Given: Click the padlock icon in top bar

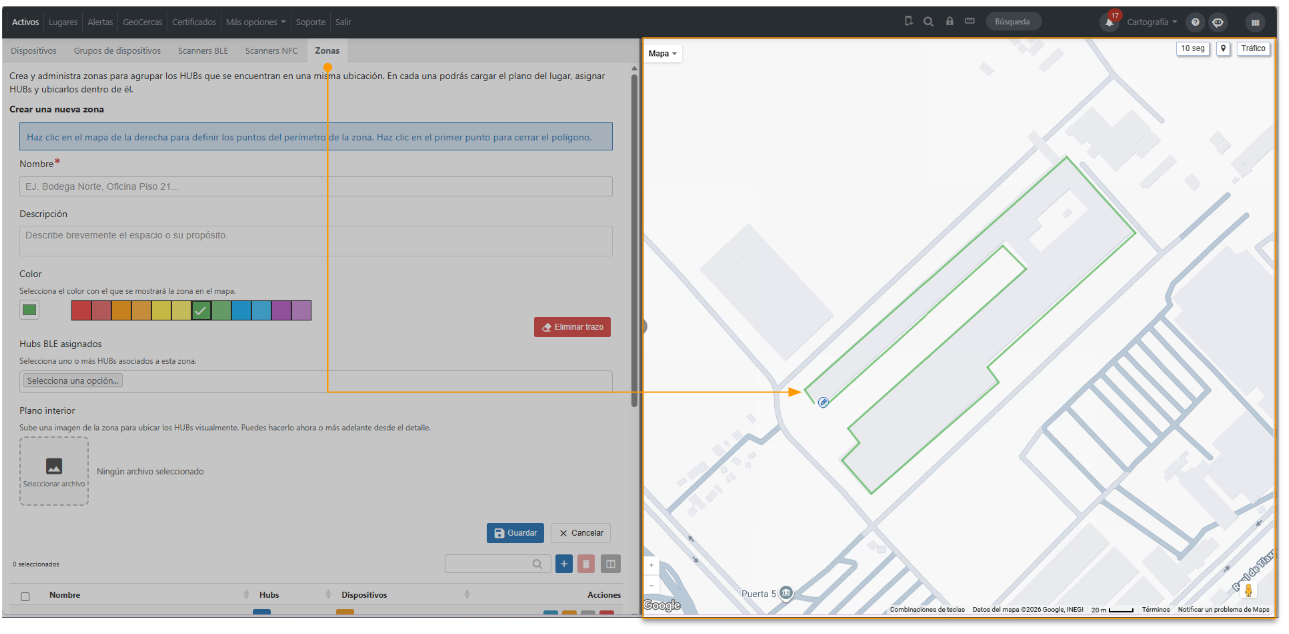Looking at the screenshot, I should click(949, 21).
